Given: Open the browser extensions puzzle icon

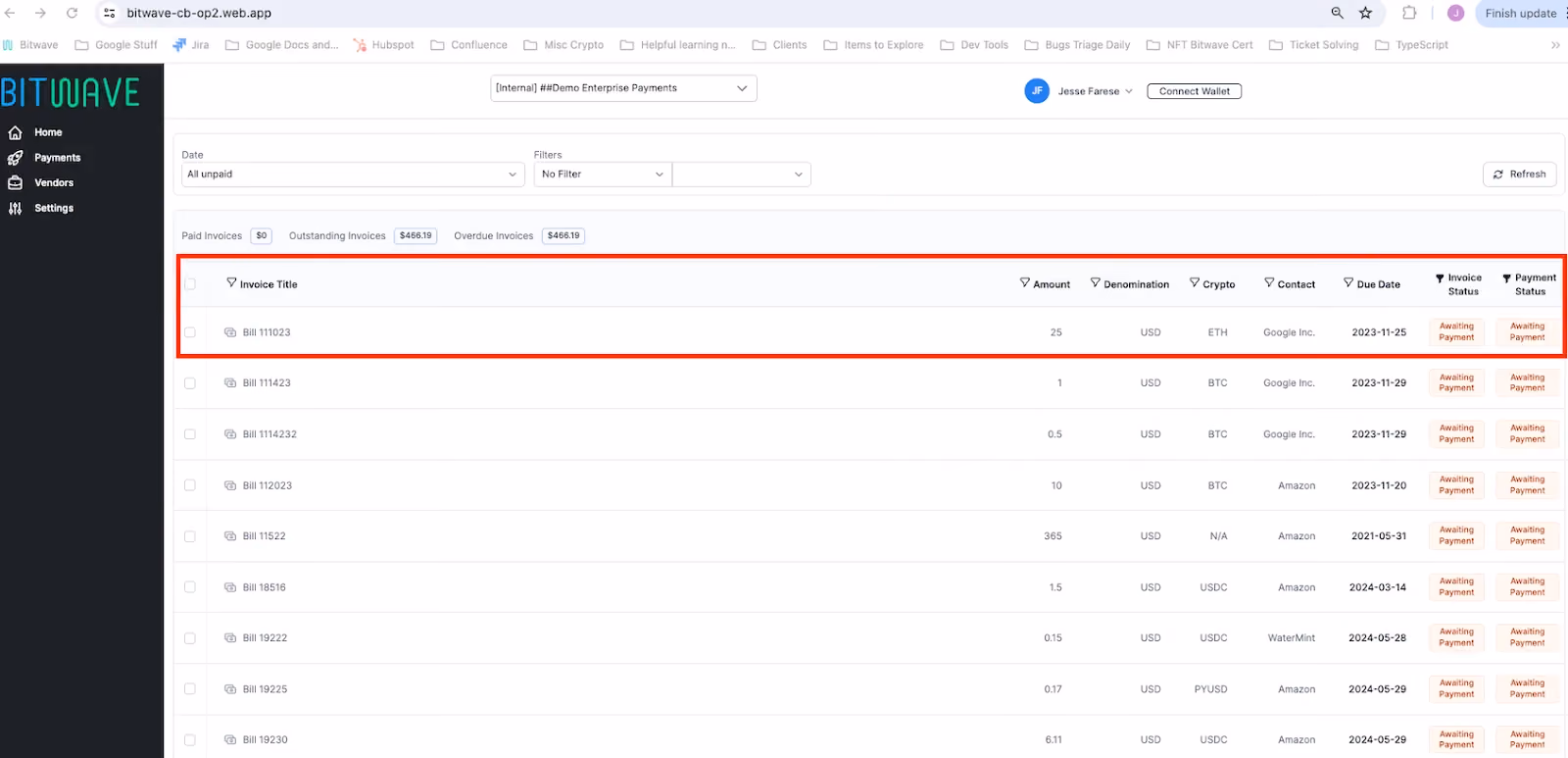Looking at the screenshot, I should coord(1409,13).
